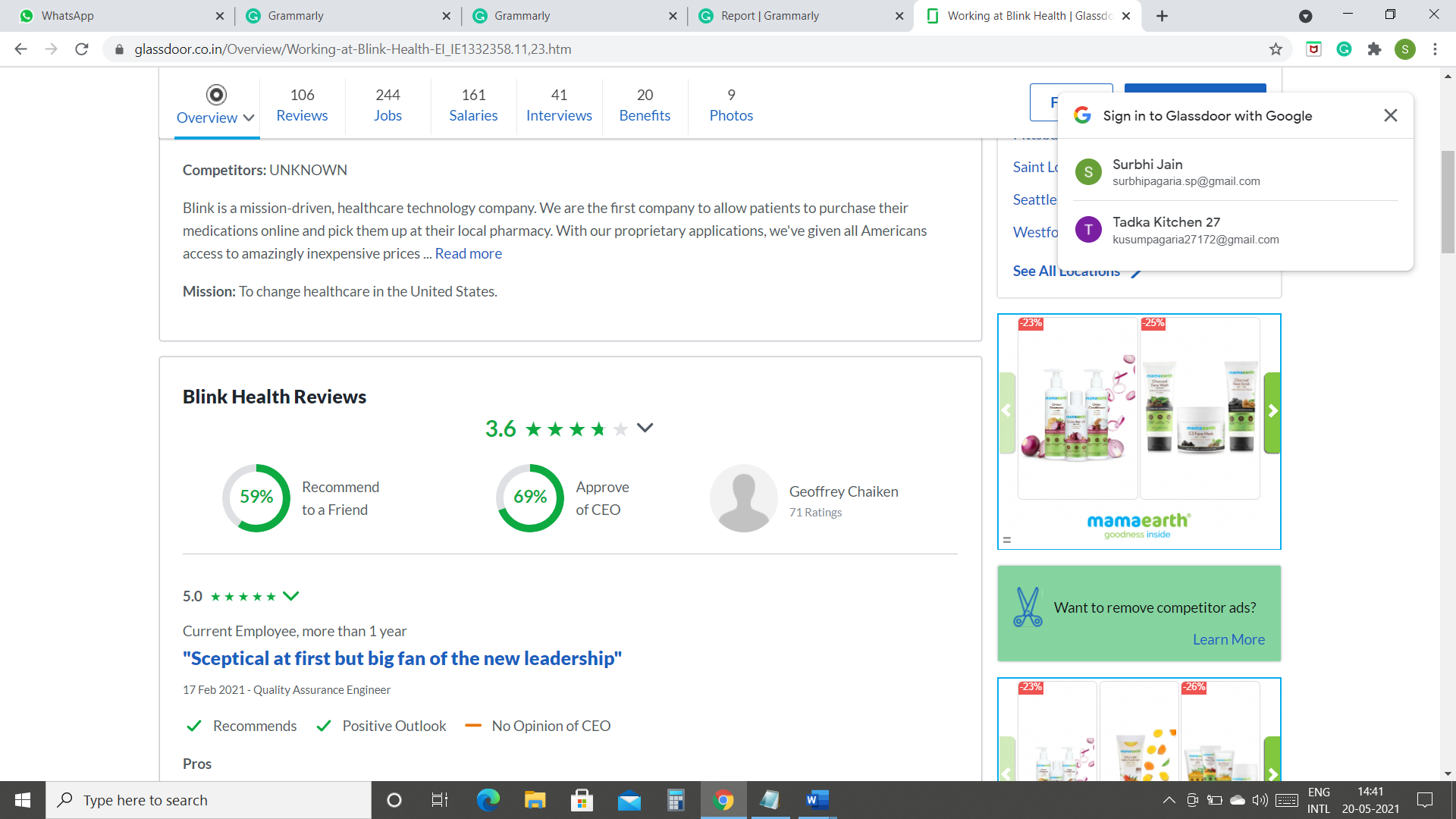Reload the Glassdoor page

pos(82,49)
